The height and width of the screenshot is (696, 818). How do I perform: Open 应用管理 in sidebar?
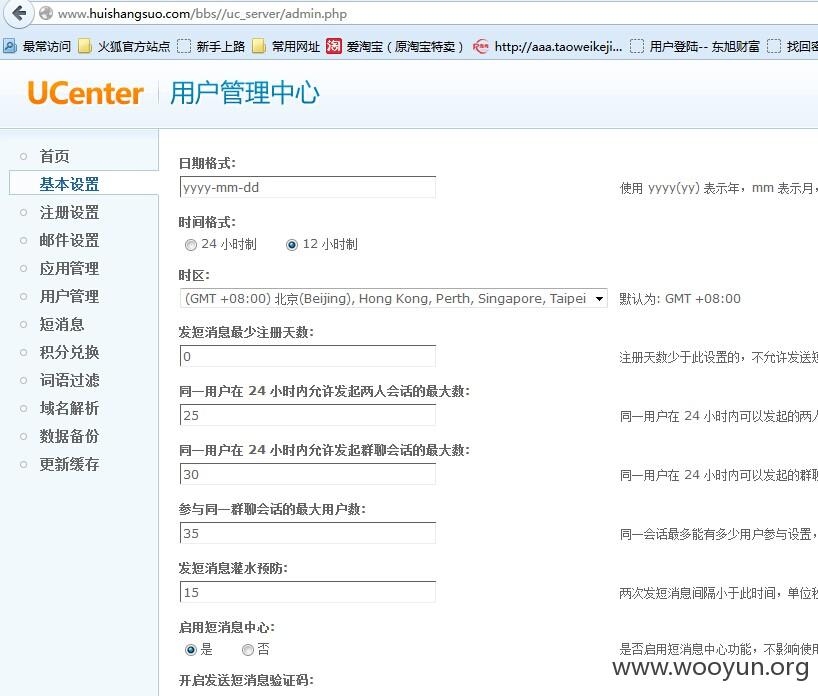tap(69, 268)
